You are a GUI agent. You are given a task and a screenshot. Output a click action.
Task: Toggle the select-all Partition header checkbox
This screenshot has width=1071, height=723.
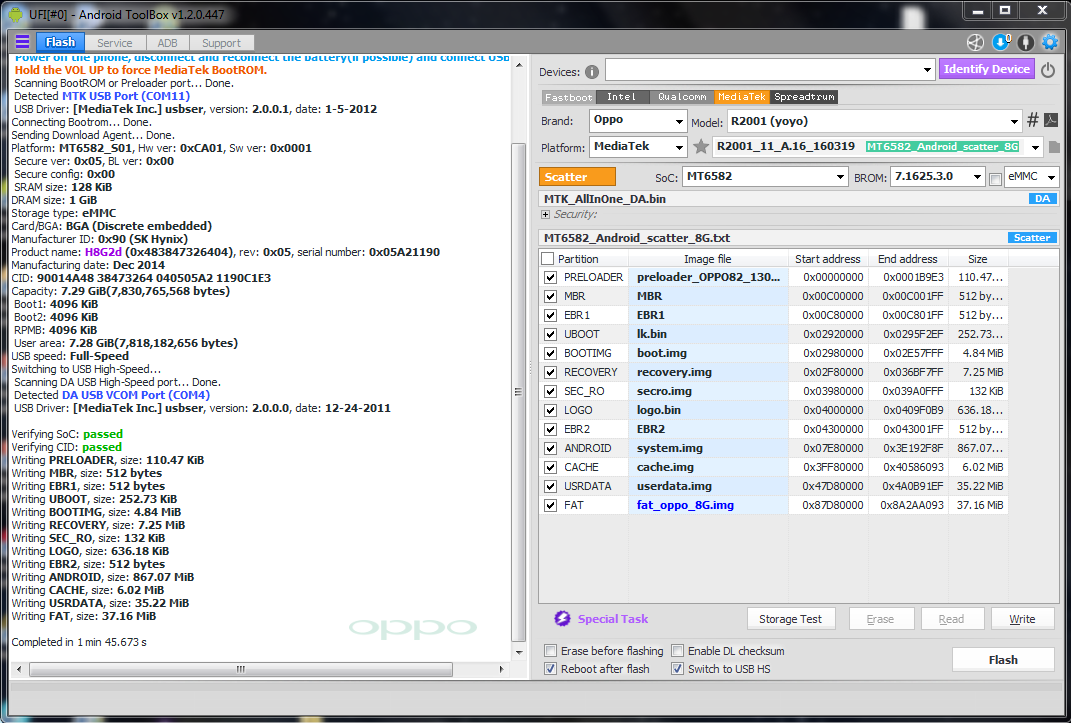click(x=547, y=259)
